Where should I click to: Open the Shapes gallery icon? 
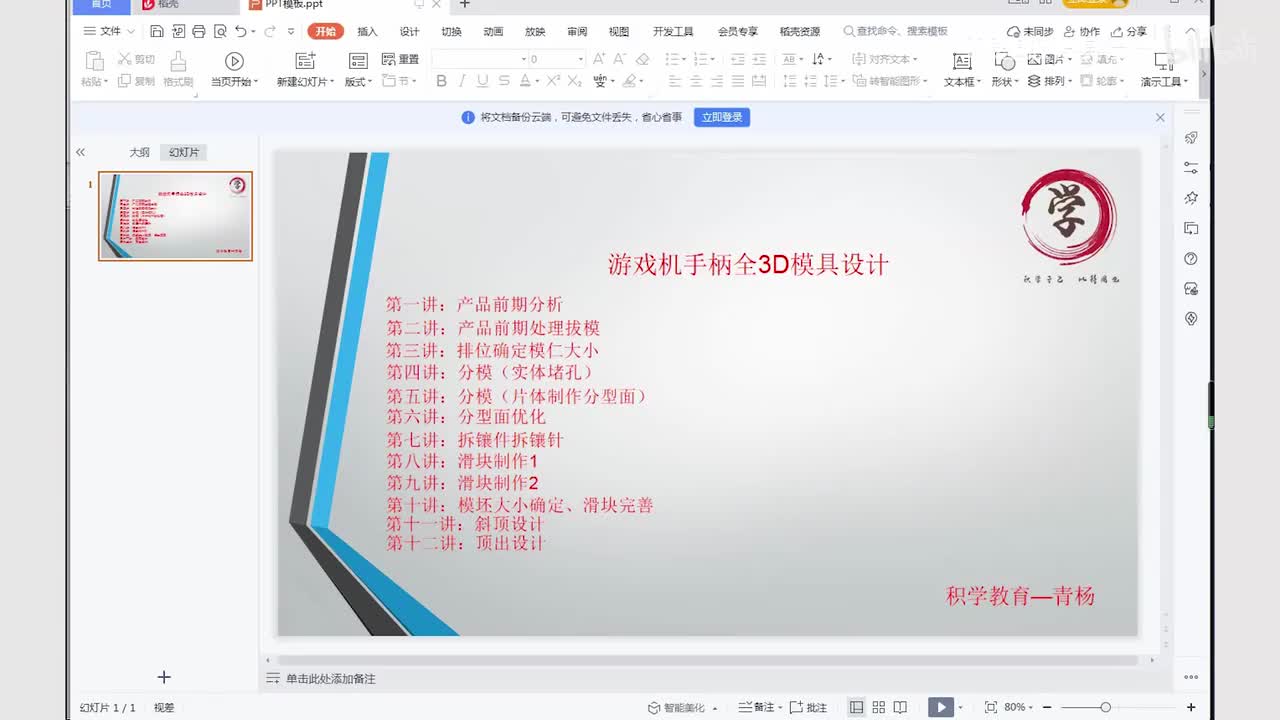1003,60
